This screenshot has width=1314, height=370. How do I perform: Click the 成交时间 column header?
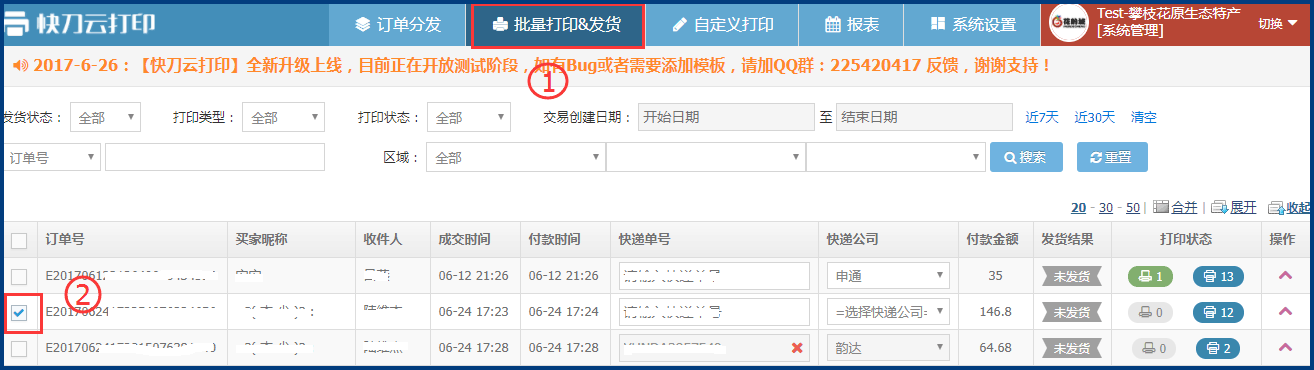464,240
